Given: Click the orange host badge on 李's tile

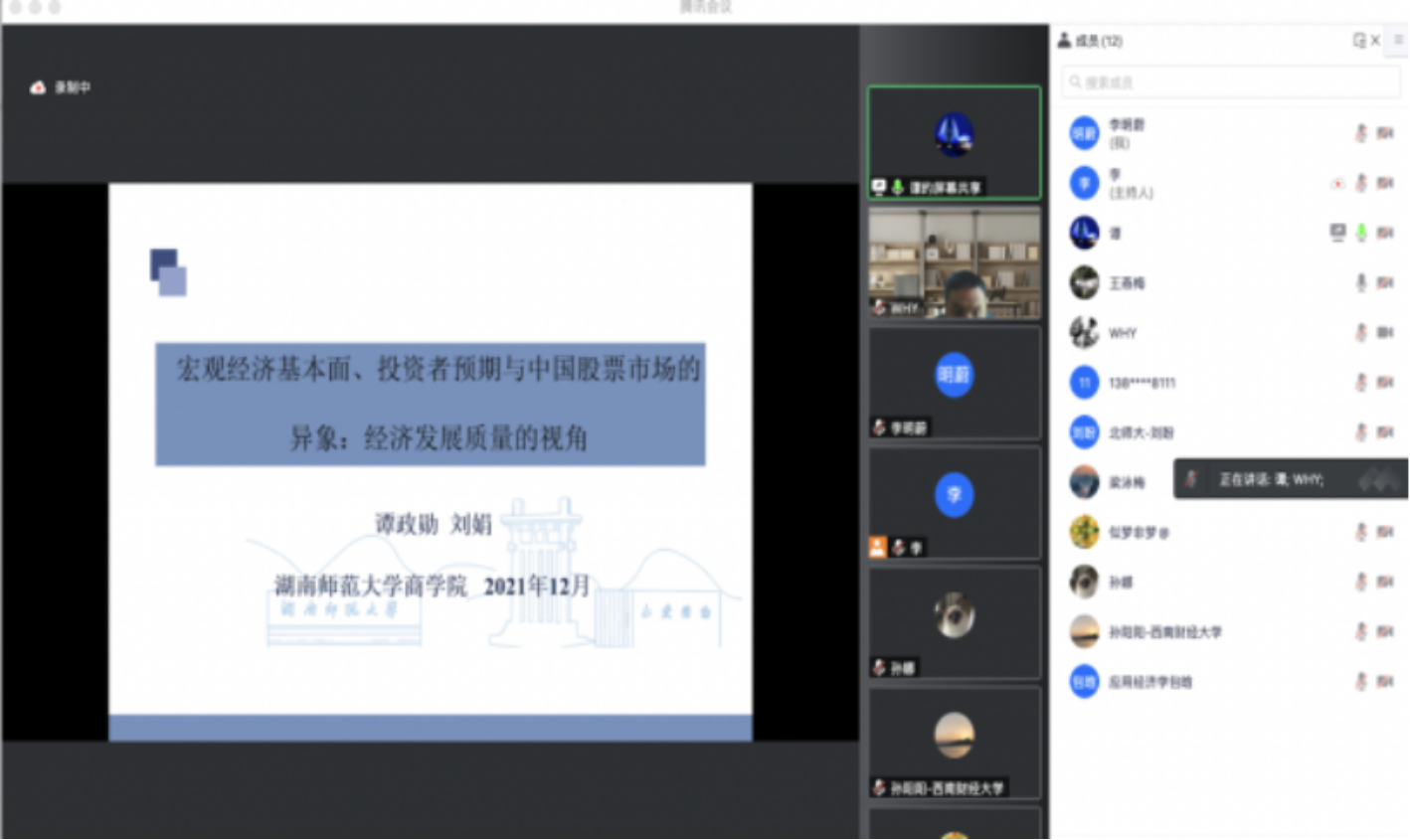Looking at the screenshot, I should point(877,547).
